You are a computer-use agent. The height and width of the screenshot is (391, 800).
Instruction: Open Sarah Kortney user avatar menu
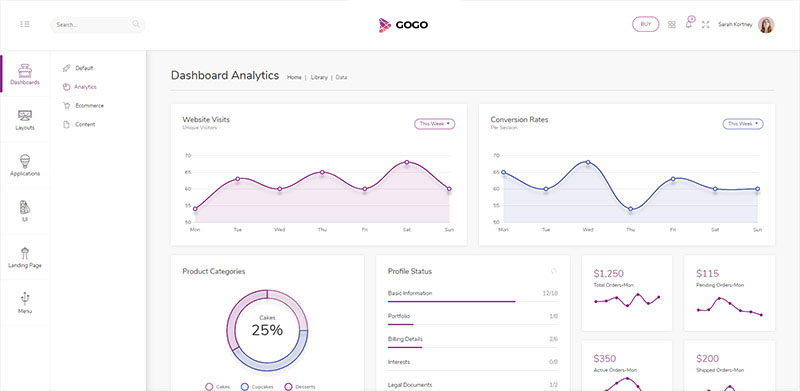[766, 25]
